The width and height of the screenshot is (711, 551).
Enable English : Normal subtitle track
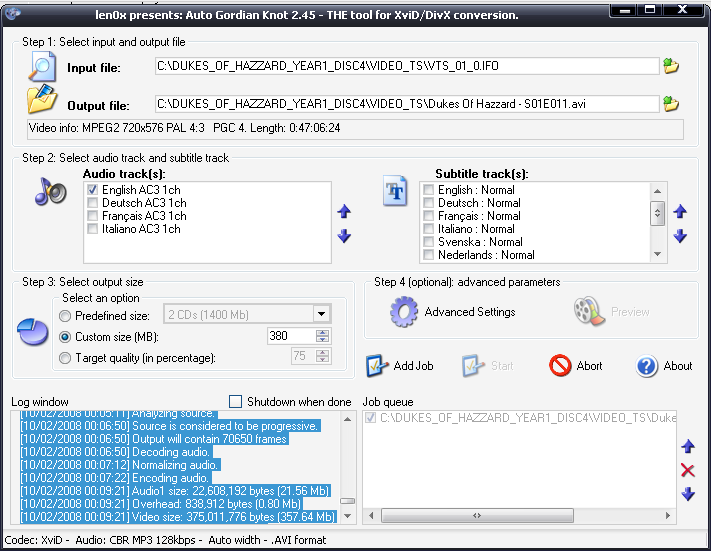[x=429, y=190]
